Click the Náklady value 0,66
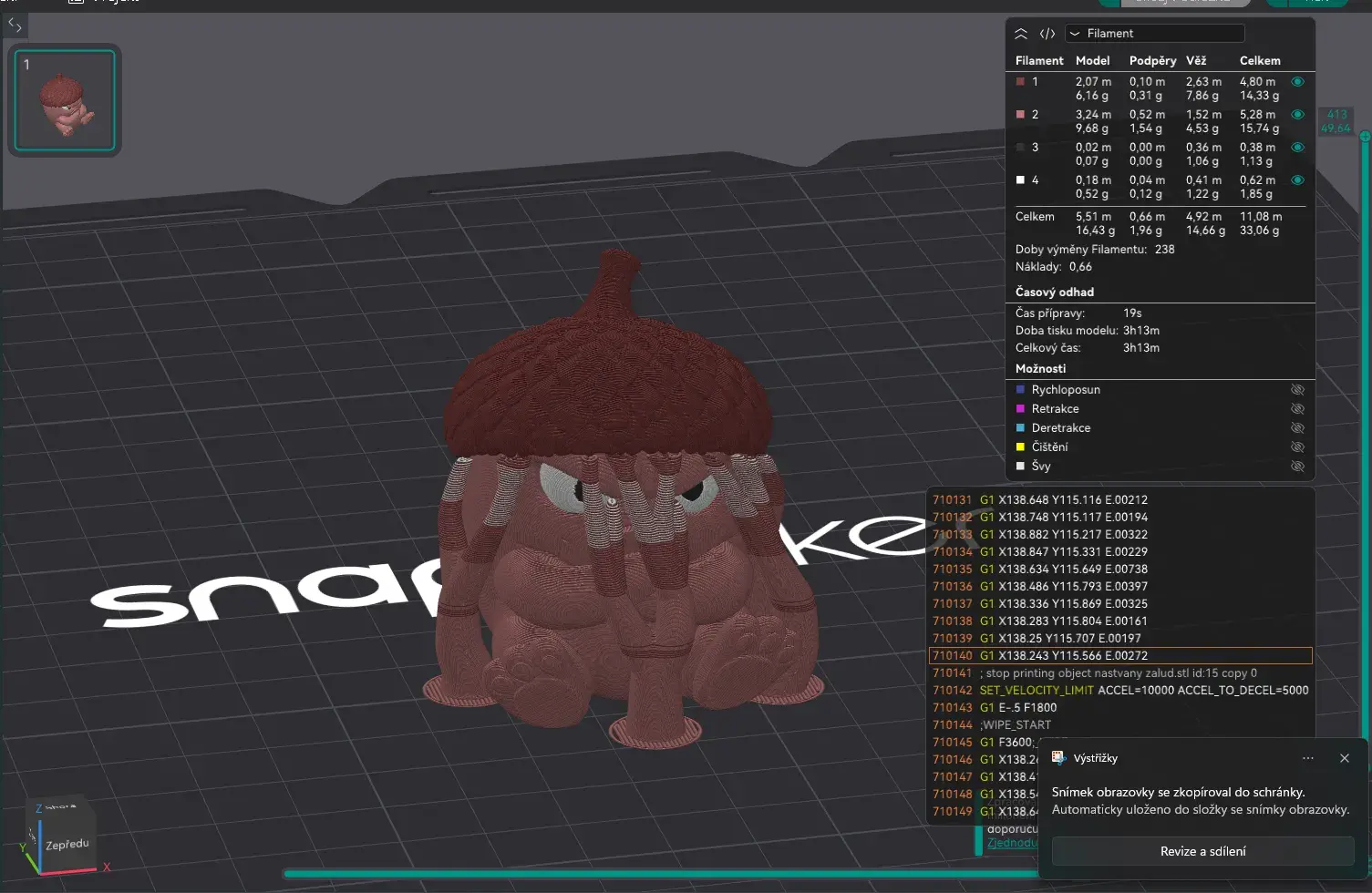The image size is (1372, 893). click(x=1080, y=267)
